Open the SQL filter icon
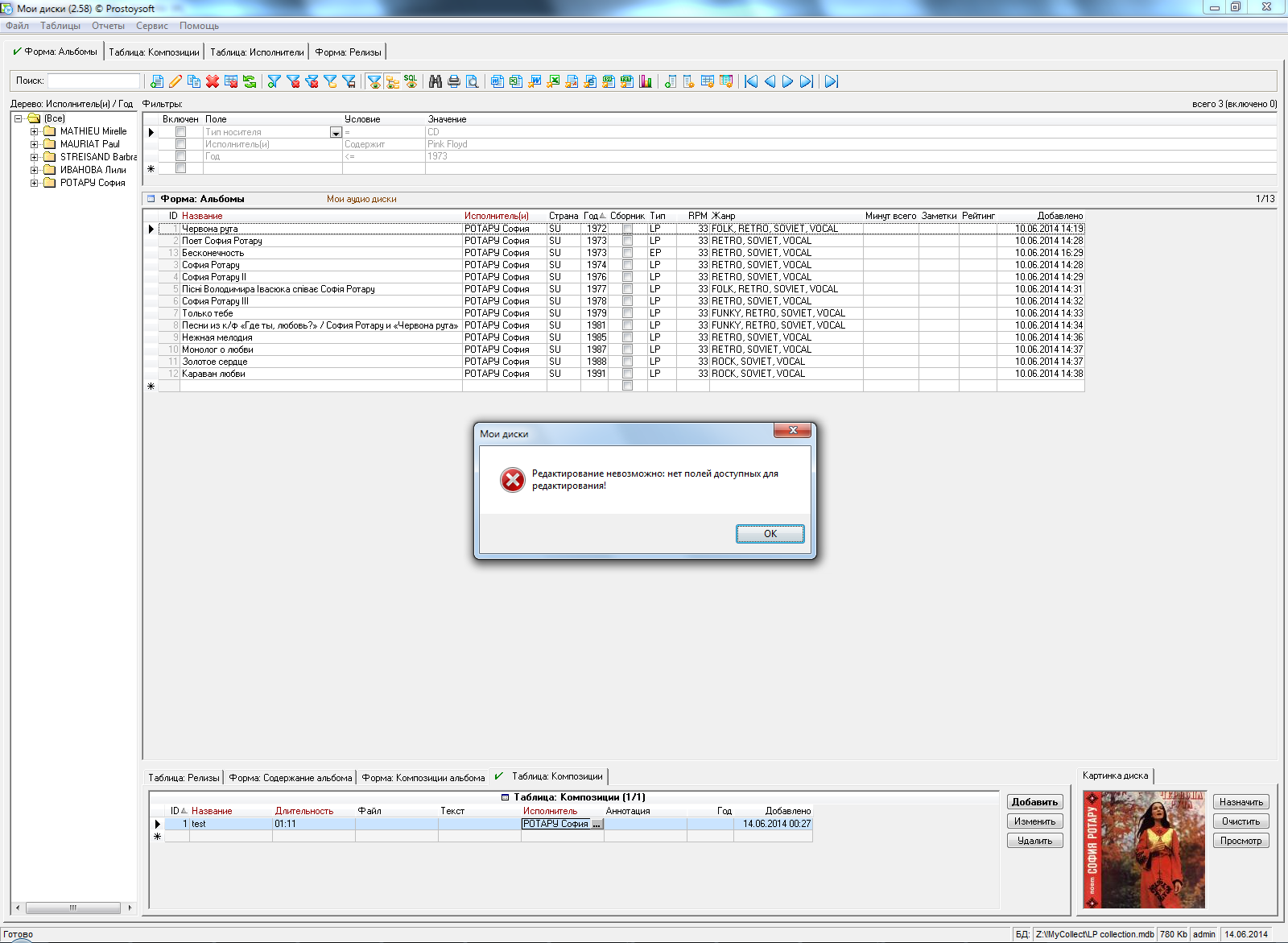 point(411,81)
